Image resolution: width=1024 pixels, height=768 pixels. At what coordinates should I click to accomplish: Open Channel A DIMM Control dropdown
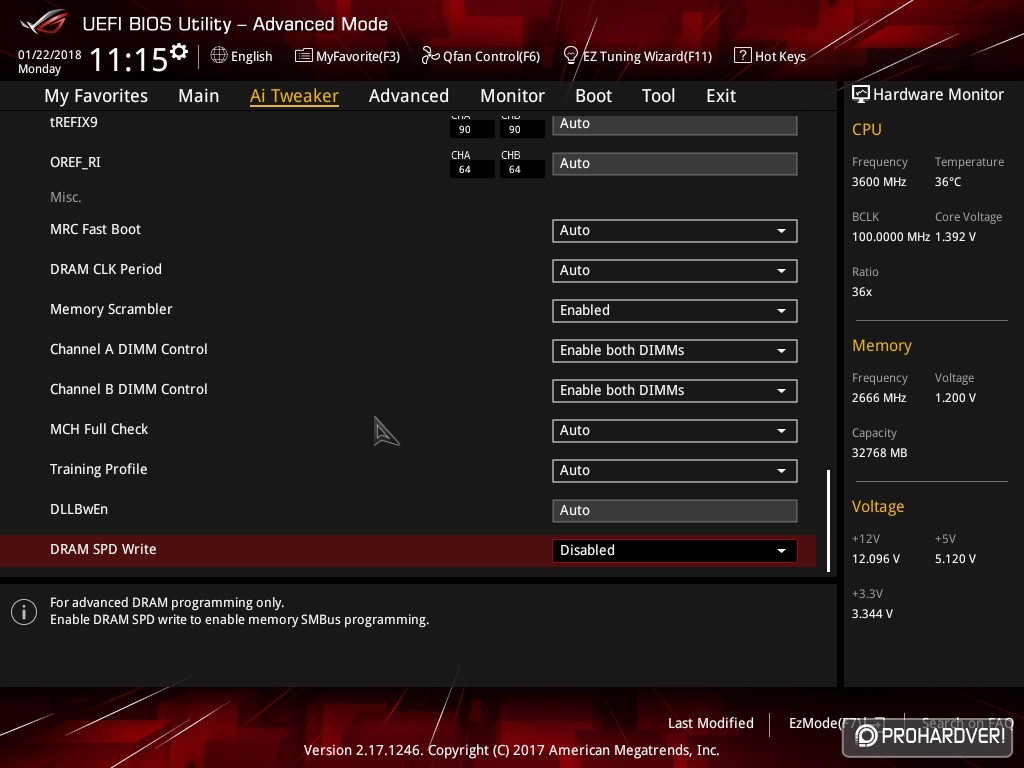tap(675, 351)
